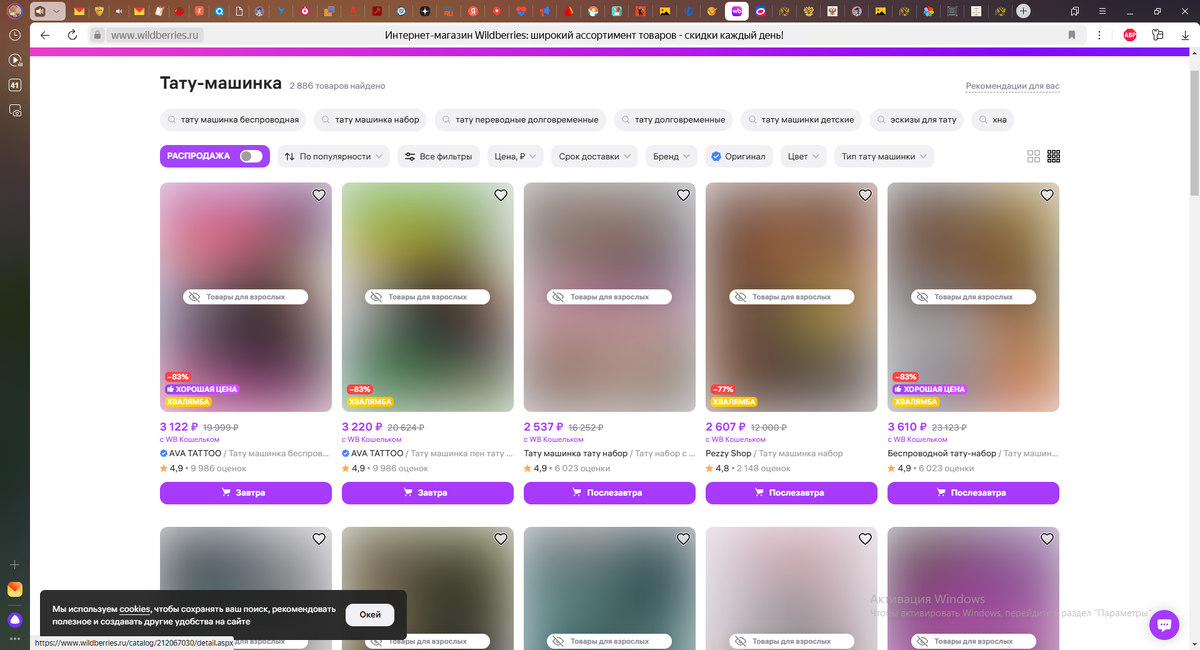
Task: Reveal adult image on the 3 220 ₽ card
Action: point(428,297)
